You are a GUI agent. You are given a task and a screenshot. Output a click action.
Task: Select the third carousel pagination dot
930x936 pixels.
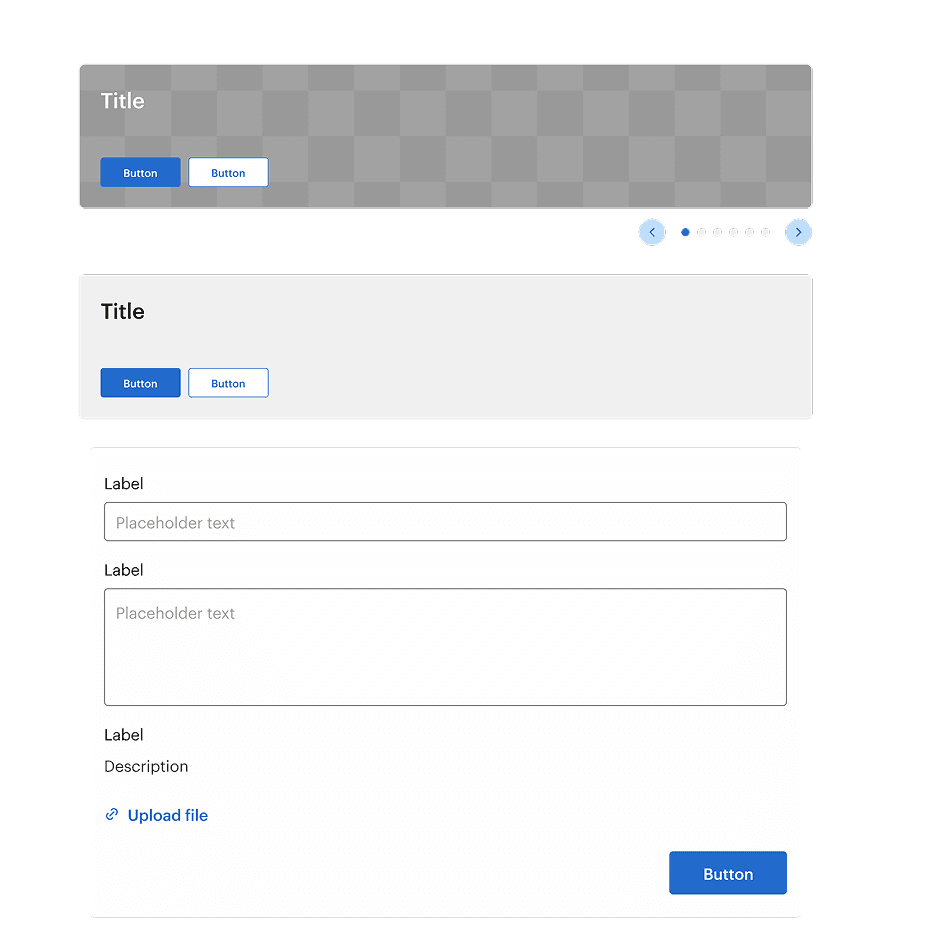717,231
